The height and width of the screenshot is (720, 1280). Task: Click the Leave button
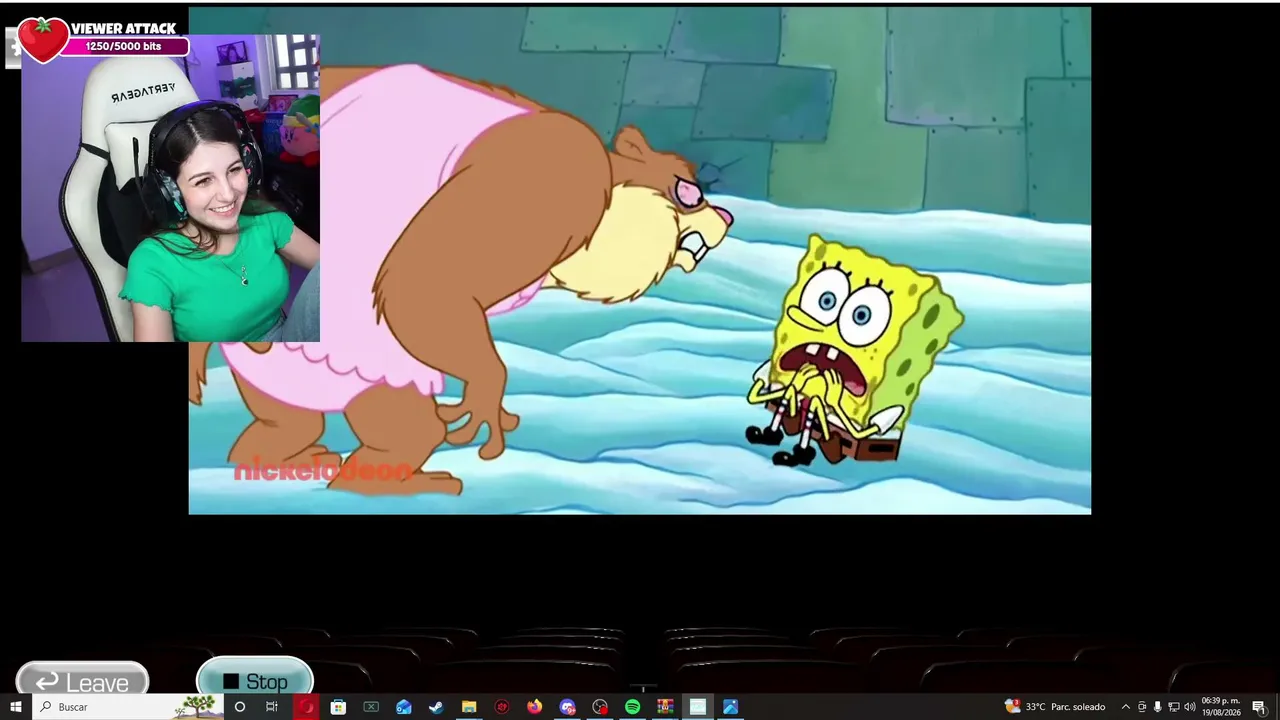click(82, 679)
